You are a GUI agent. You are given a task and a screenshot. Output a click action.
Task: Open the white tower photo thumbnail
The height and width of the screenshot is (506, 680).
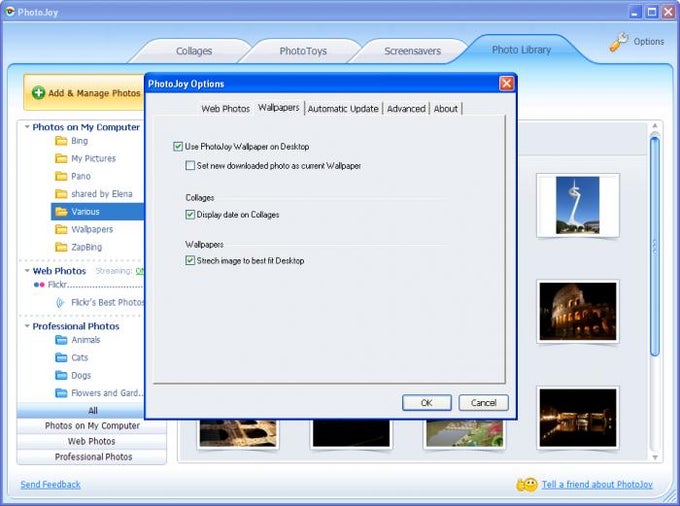(578, 205)
